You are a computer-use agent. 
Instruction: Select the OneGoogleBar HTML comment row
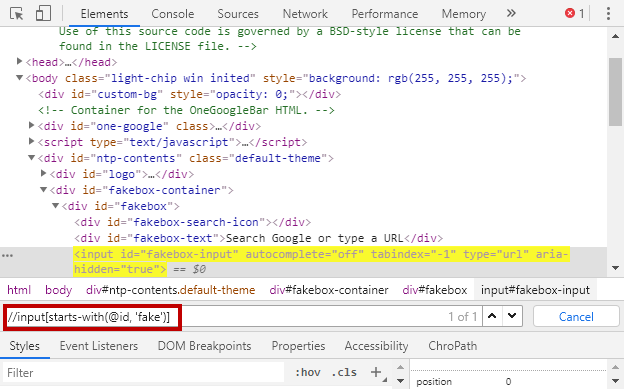(186, 110)
